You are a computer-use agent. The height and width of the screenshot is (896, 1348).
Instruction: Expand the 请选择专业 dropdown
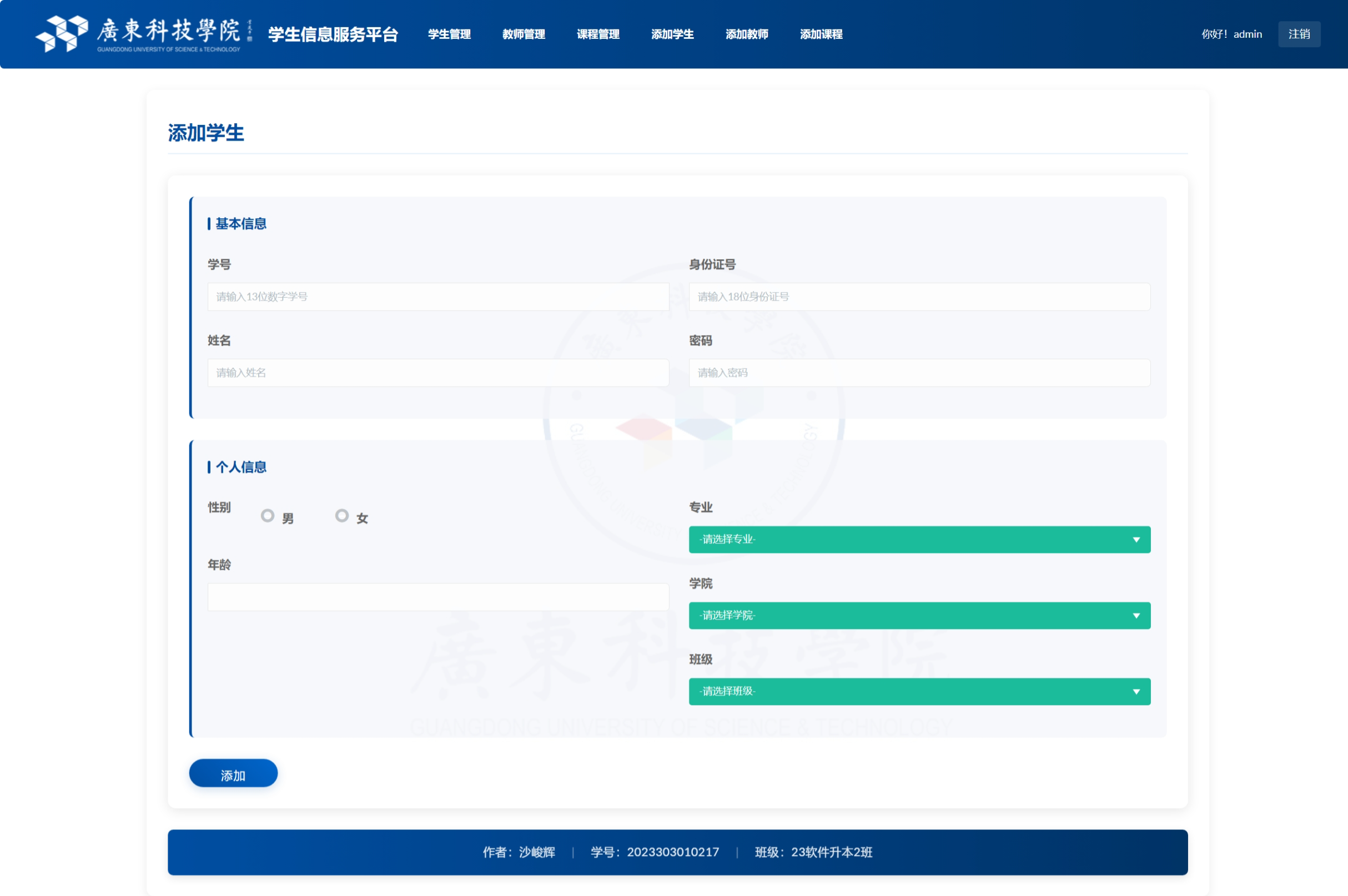point(919,540)
